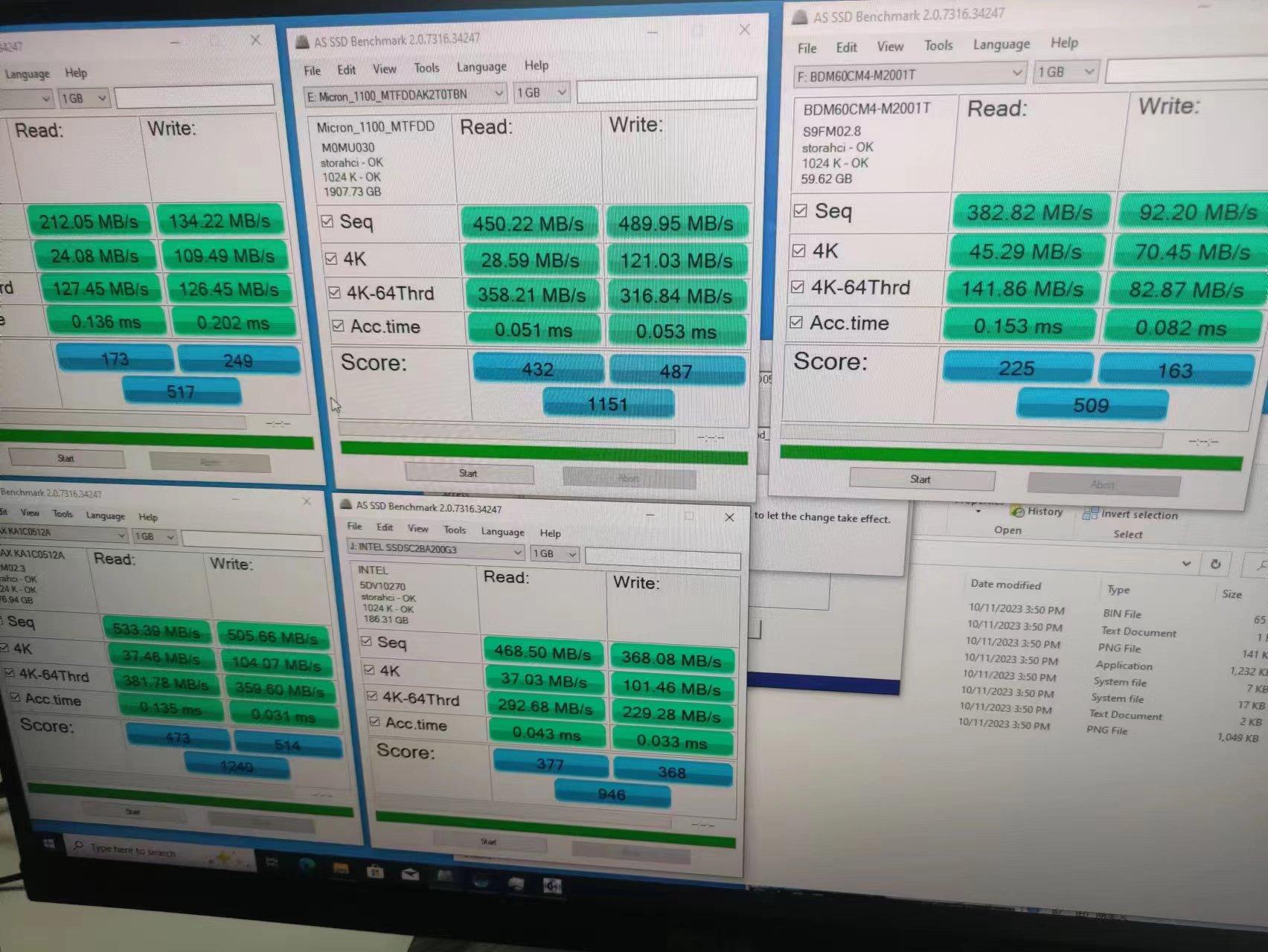Toggle 4K-64Thrd checkbox in Micron window
The height and width of the screenshot is (952, 1268).
[335, 292]
